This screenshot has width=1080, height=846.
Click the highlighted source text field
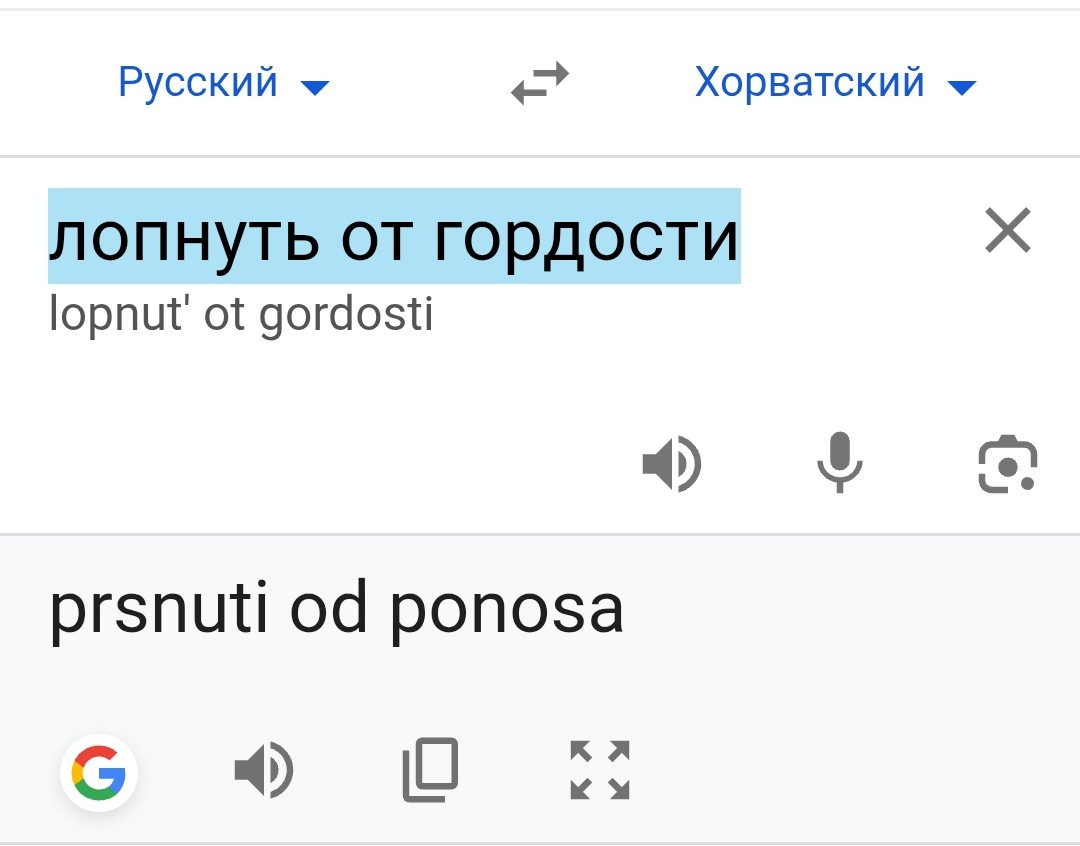(394, 236)
